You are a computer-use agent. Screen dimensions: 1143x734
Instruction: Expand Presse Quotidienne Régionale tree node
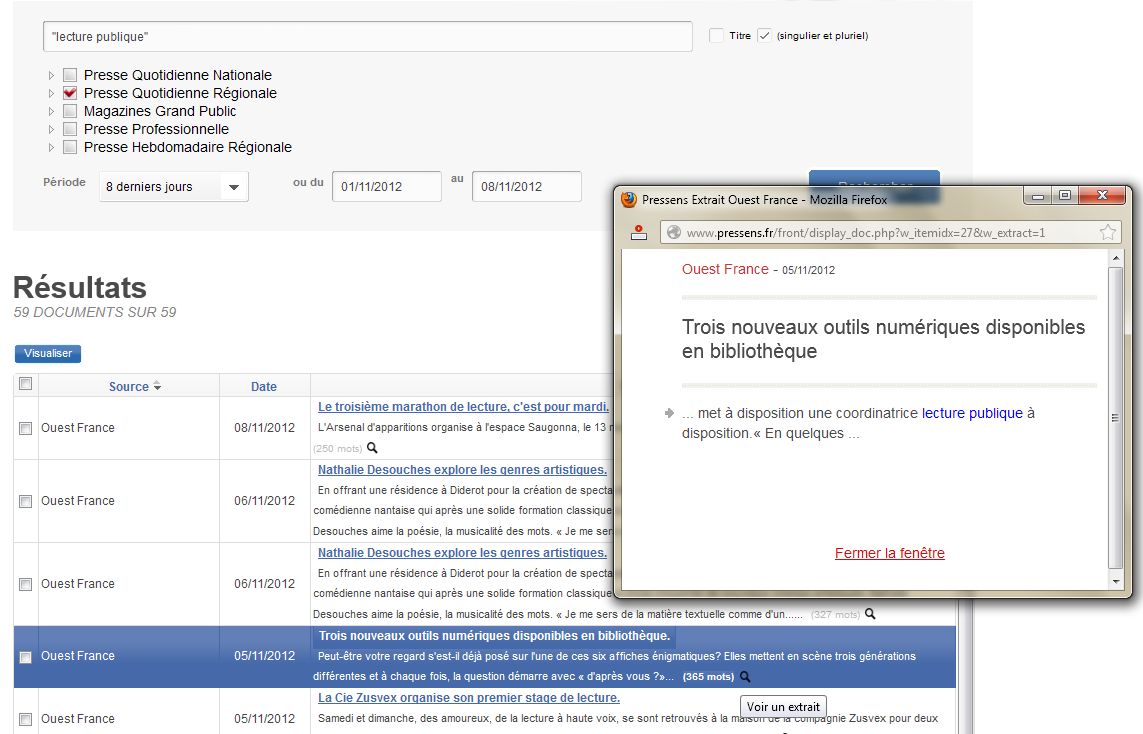pos(51,93)
